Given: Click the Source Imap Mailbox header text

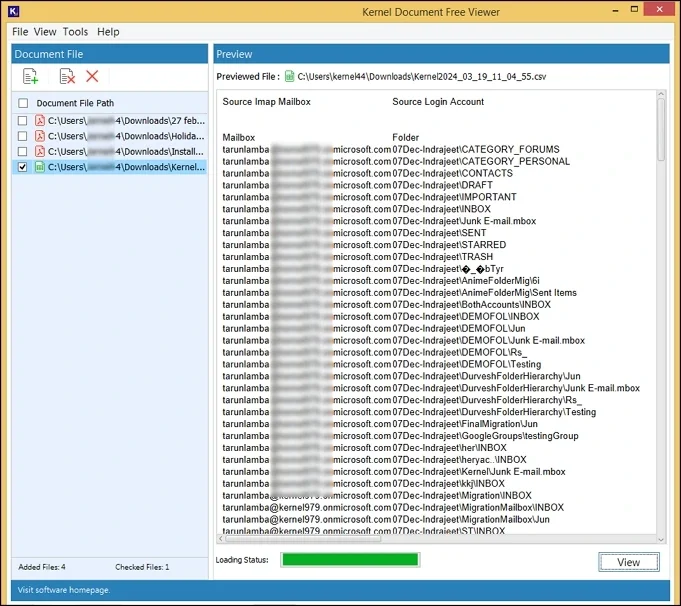Looking at the screenshot, I should coord(267,102).
